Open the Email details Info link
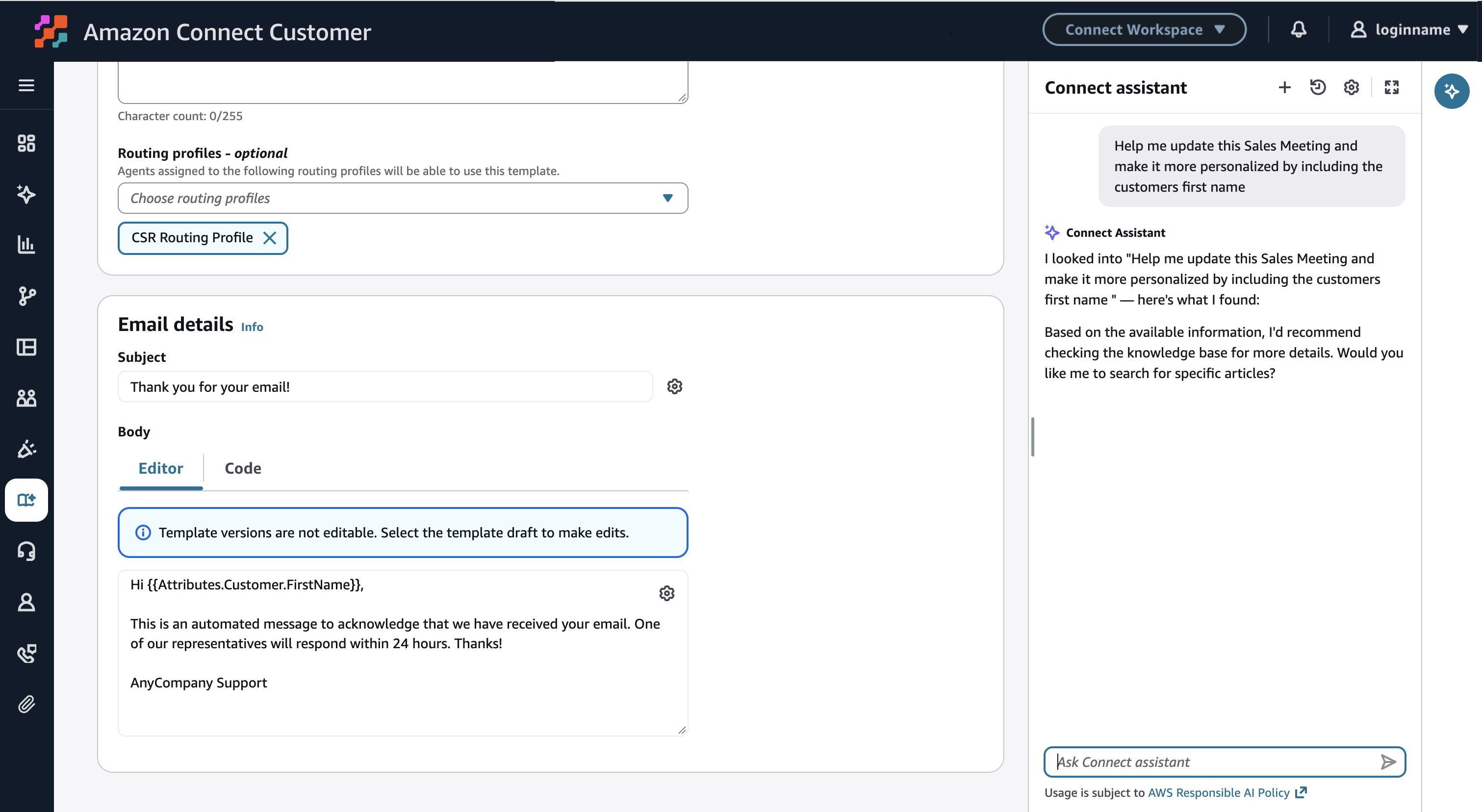This screenshot has height=812, width=1482. coord(252,327)
